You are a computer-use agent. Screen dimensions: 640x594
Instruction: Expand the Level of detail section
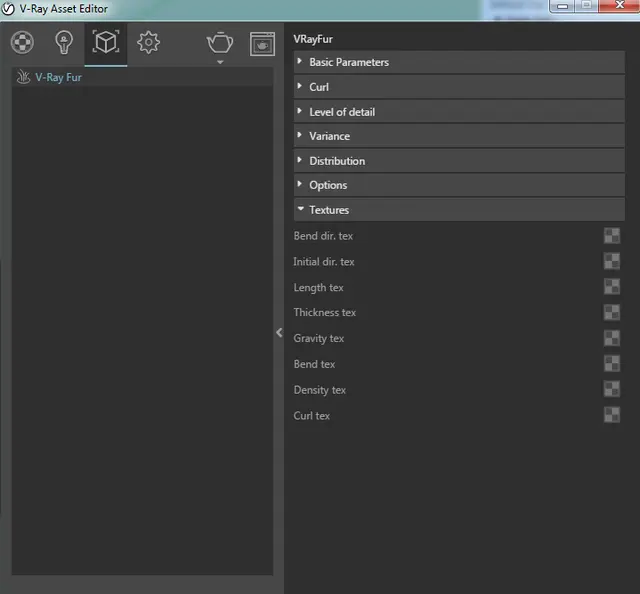coord(342,112)
